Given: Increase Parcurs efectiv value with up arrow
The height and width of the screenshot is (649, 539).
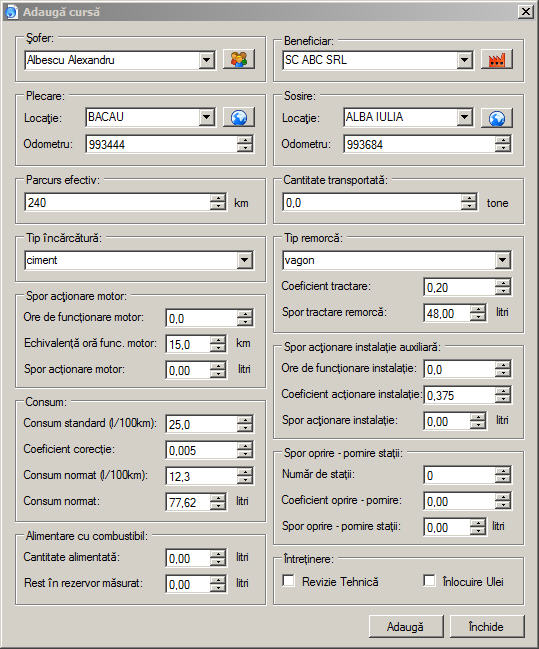Looking at the screenshot, I should (218, 198).
